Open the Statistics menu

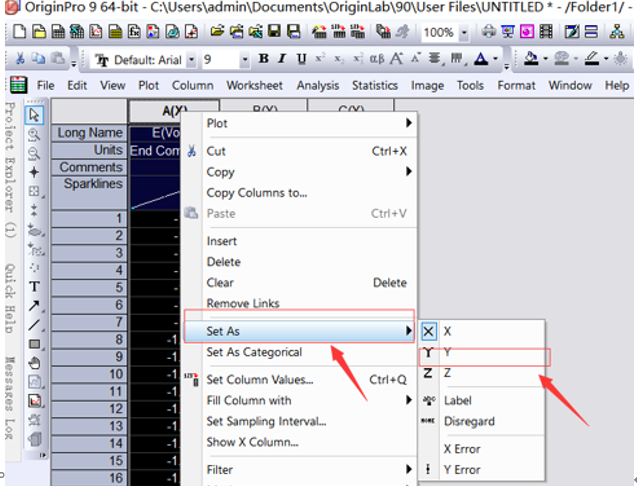(x=375, y=85)
